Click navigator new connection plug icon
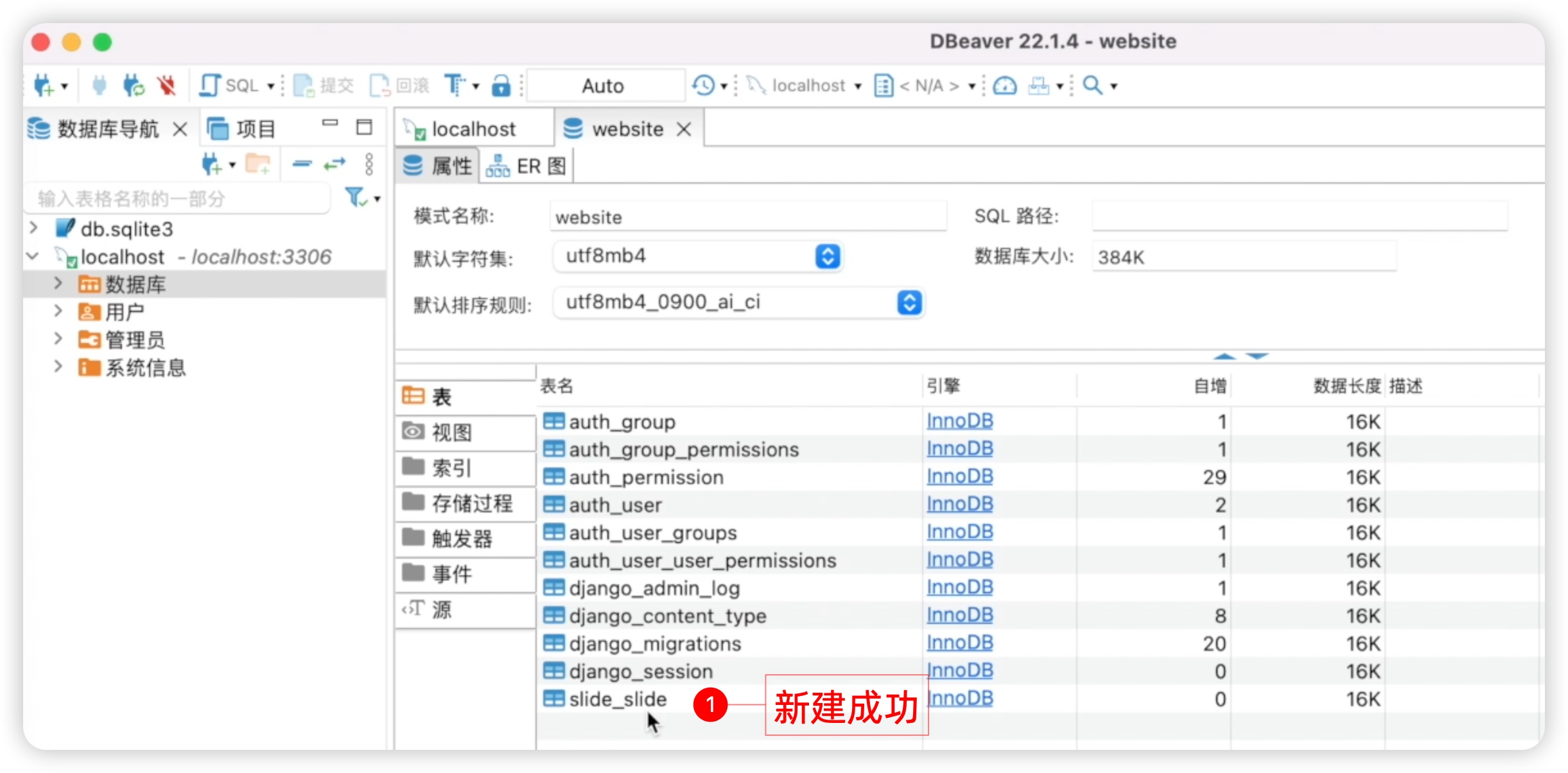This screenshot has height=773, width=1568. pyautogui.click(x=211, y=164)
